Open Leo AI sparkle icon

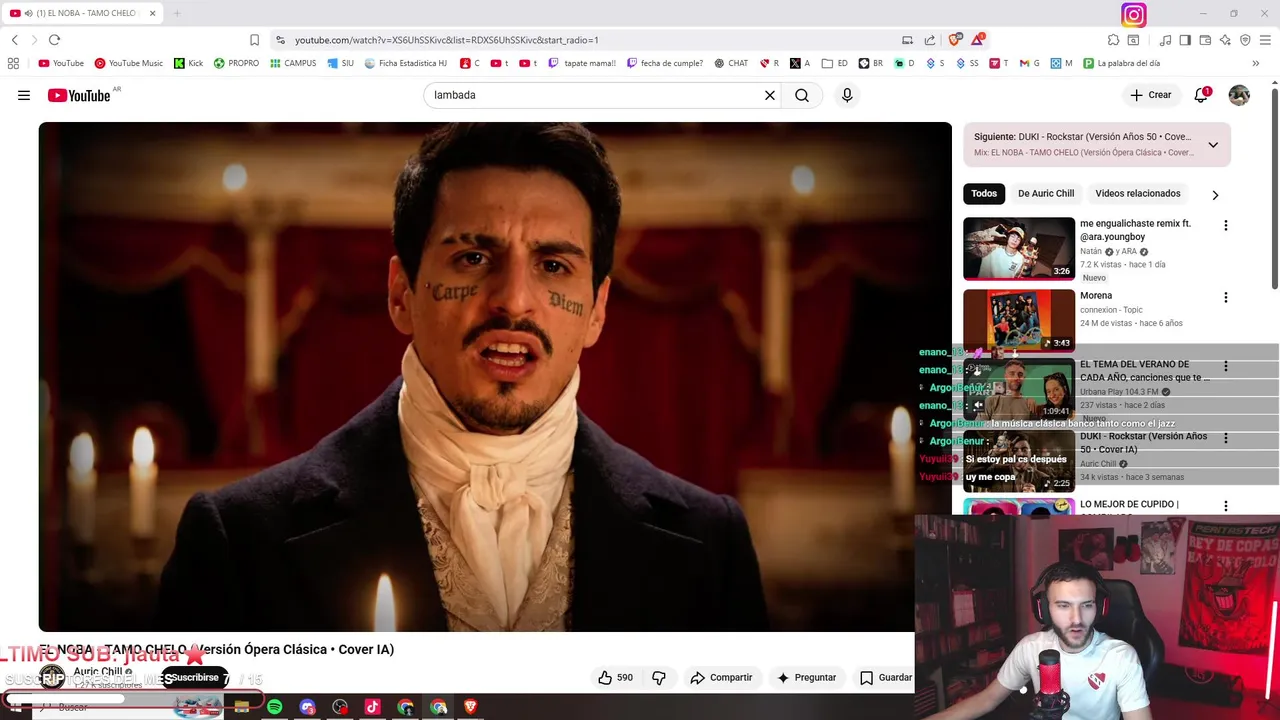tap(1225, 40)
